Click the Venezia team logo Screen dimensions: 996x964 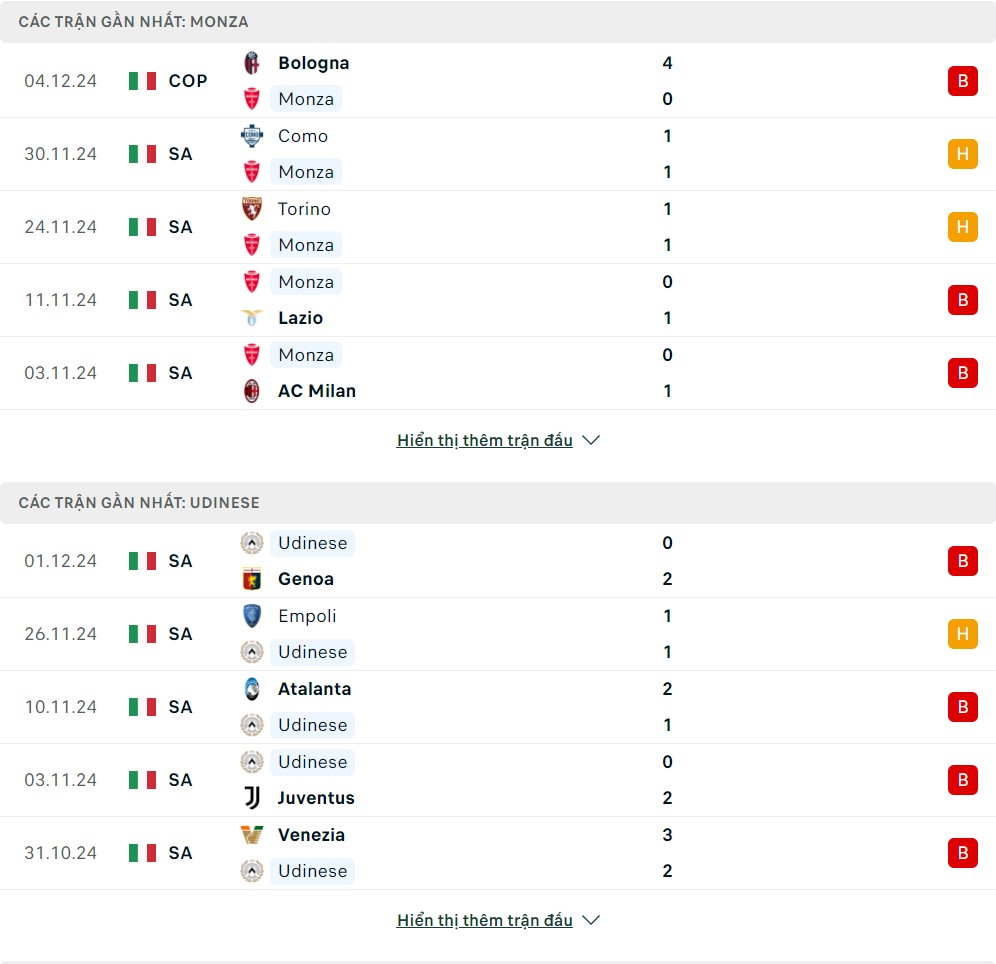252,835
